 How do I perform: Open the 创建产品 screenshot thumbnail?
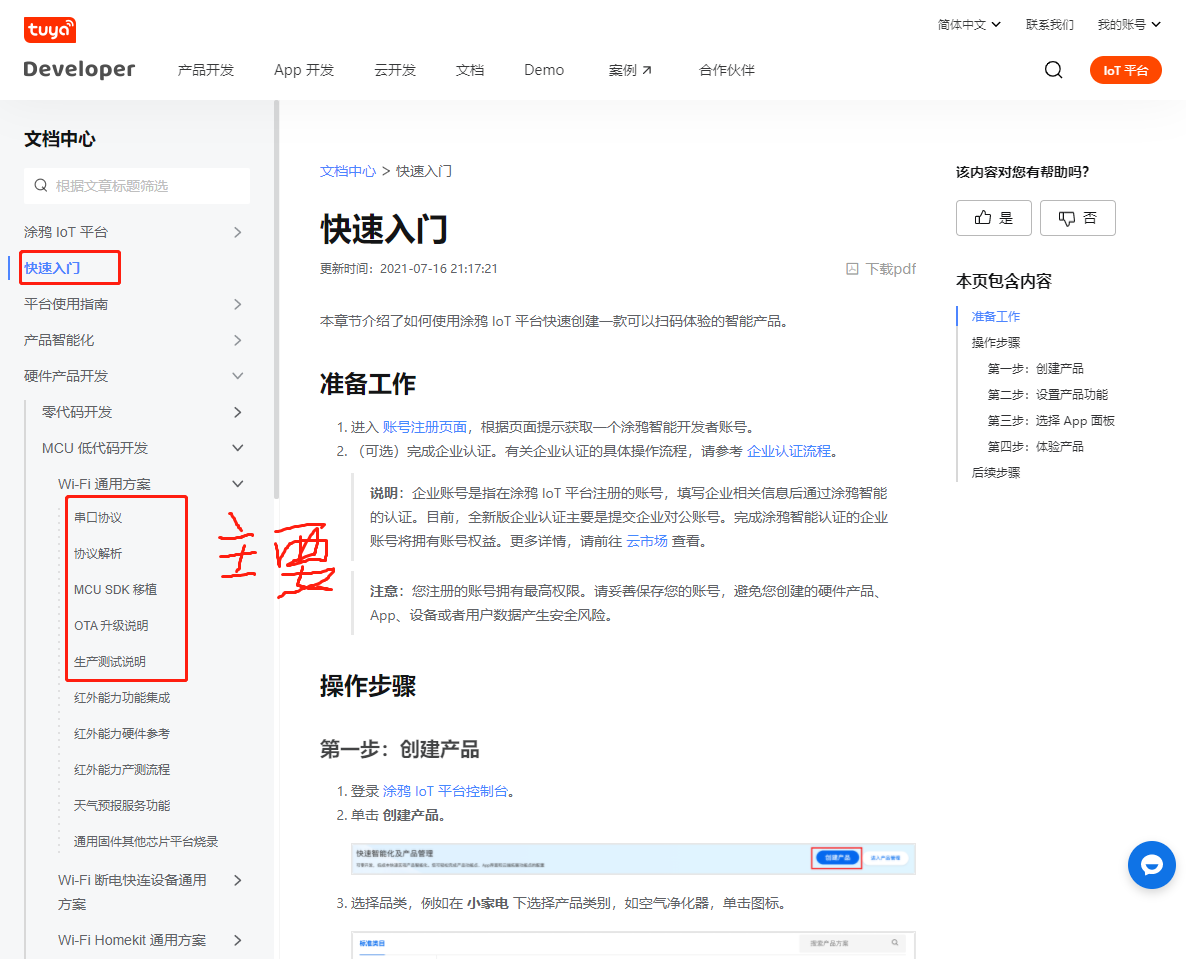[633, 858]
